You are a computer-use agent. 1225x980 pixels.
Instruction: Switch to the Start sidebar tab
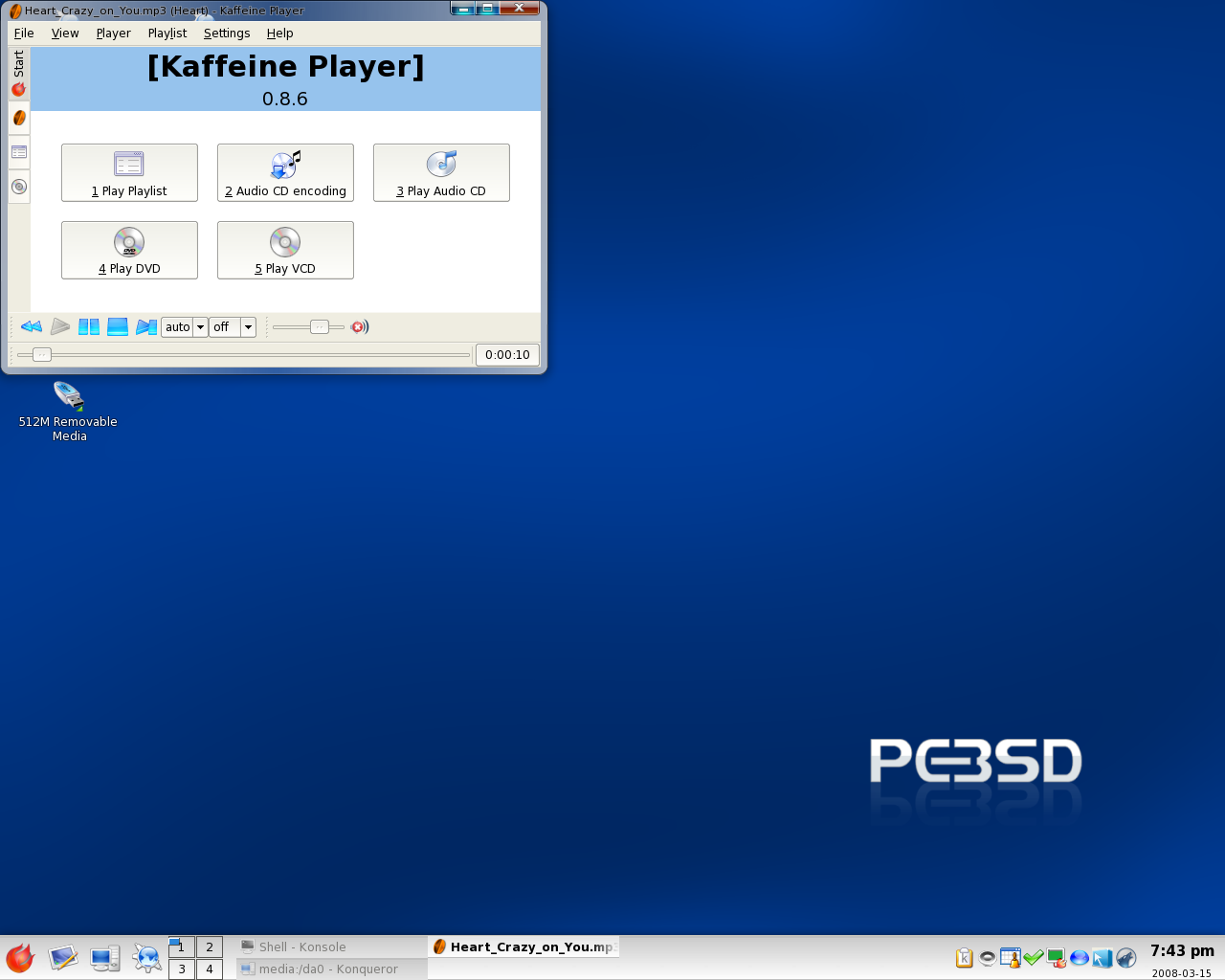(18, 74)
